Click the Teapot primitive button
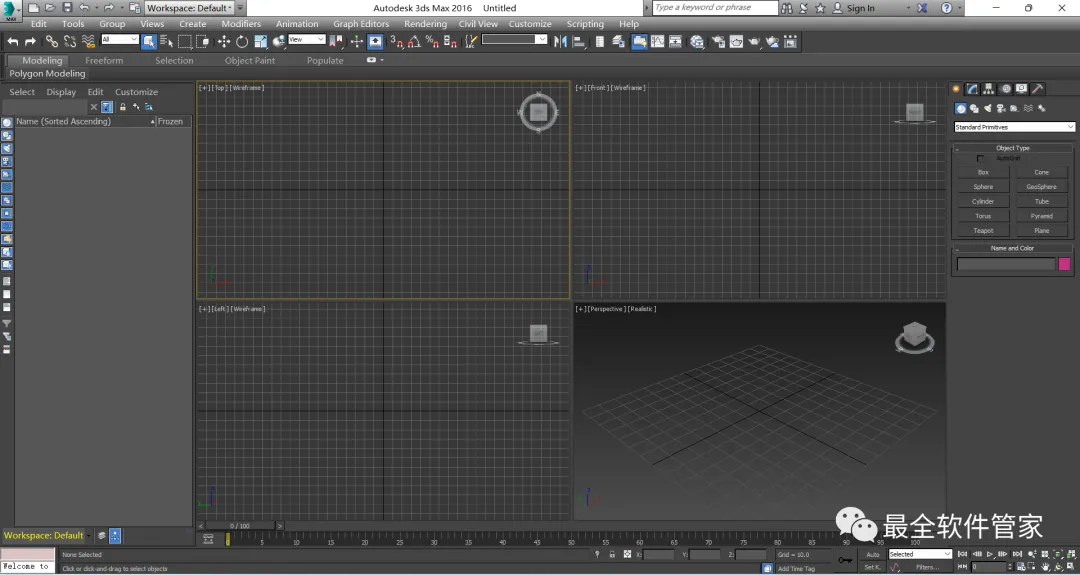Screen dimensions: 1080x575 point(983,231)
